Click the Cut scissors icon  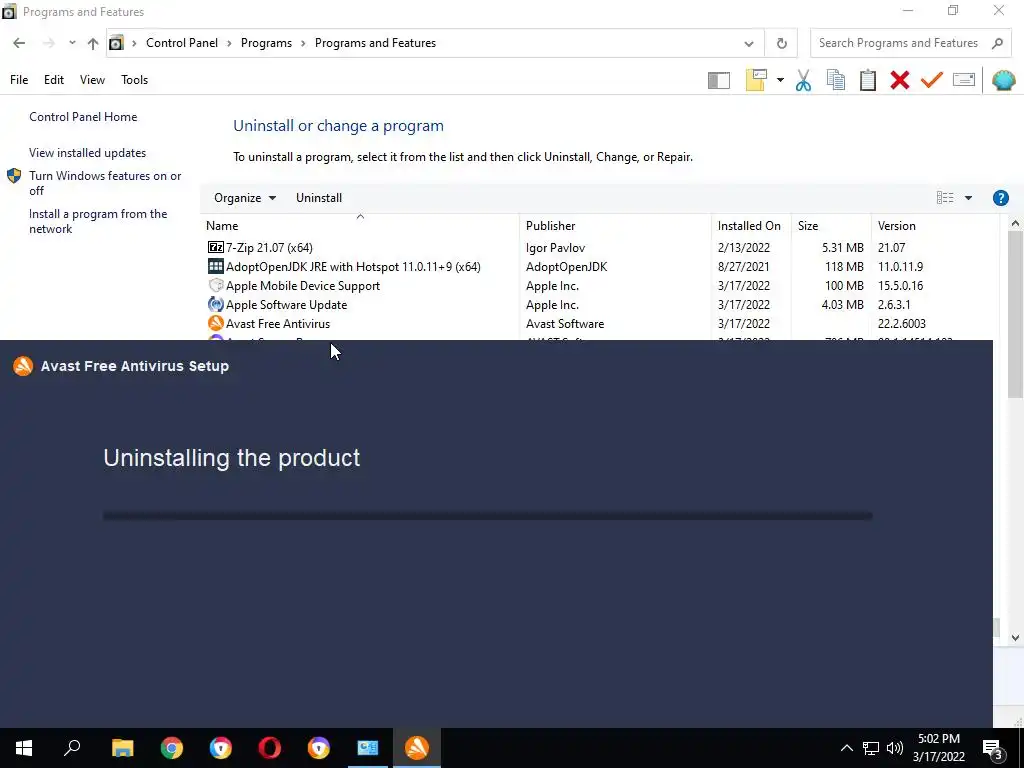[x=803, y=80]
